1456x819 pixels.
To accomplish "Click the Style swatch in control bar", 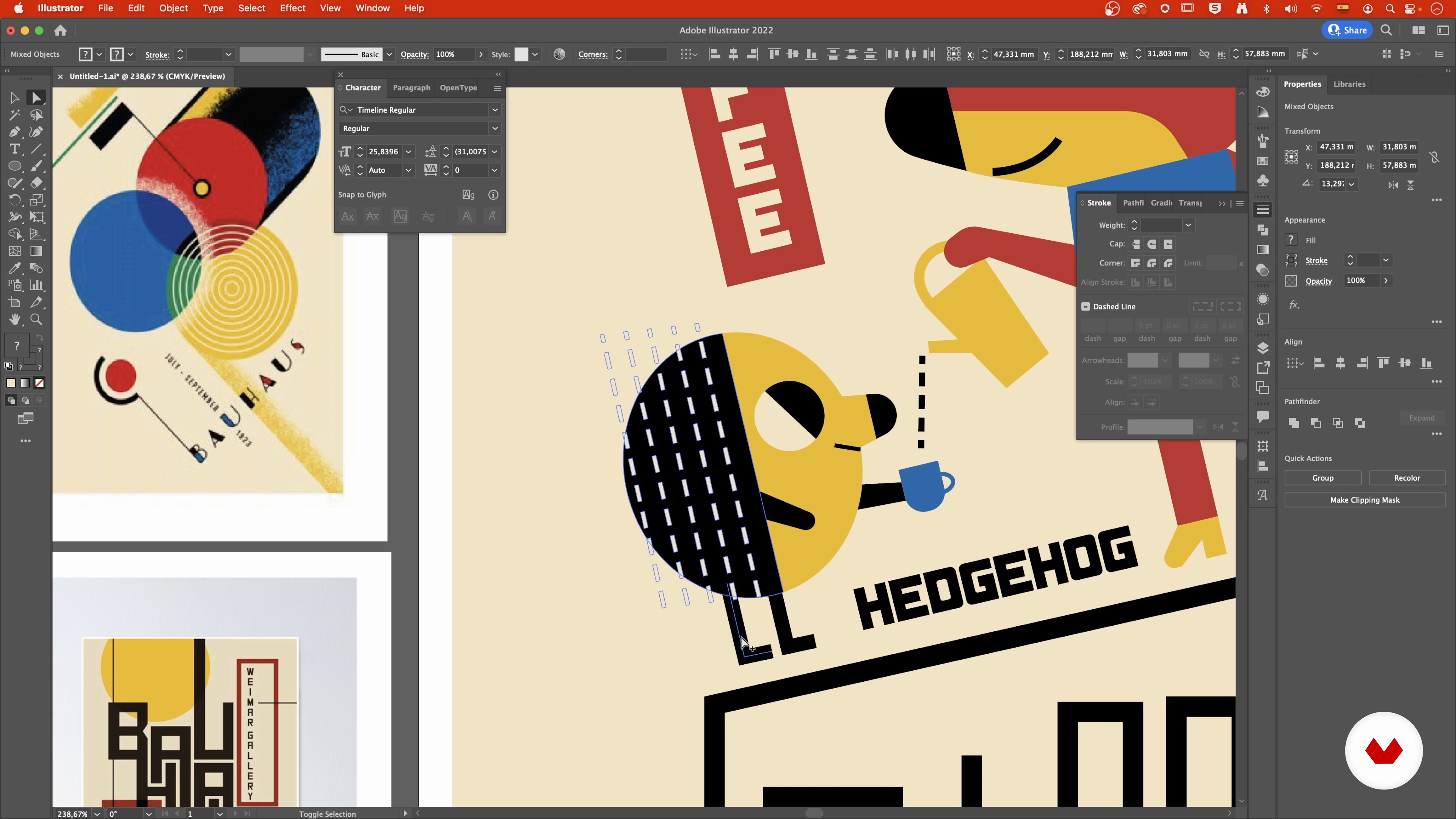I will [x=521, y=54].
